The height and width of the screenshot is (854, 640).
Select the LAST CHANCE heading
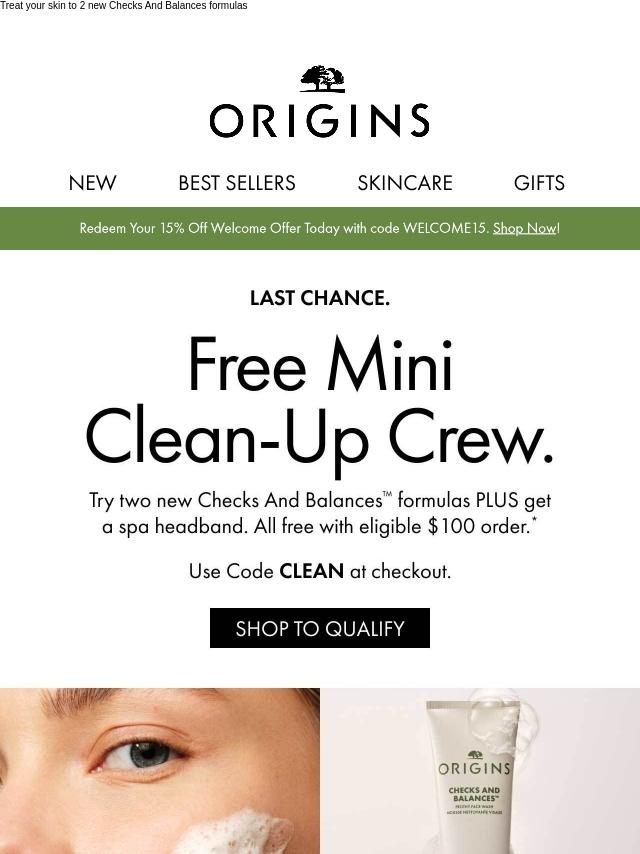click(x=320, y=298)
